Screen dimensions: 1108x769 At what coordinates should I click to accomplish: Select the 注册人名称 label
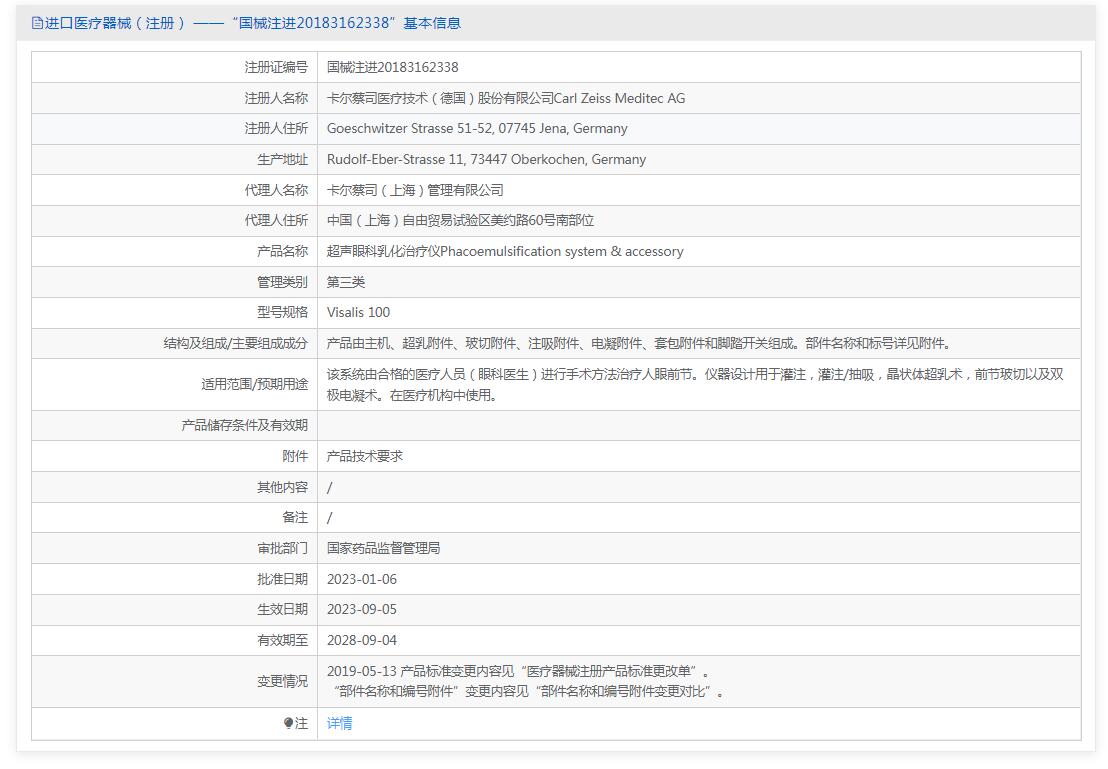point(276,98)
